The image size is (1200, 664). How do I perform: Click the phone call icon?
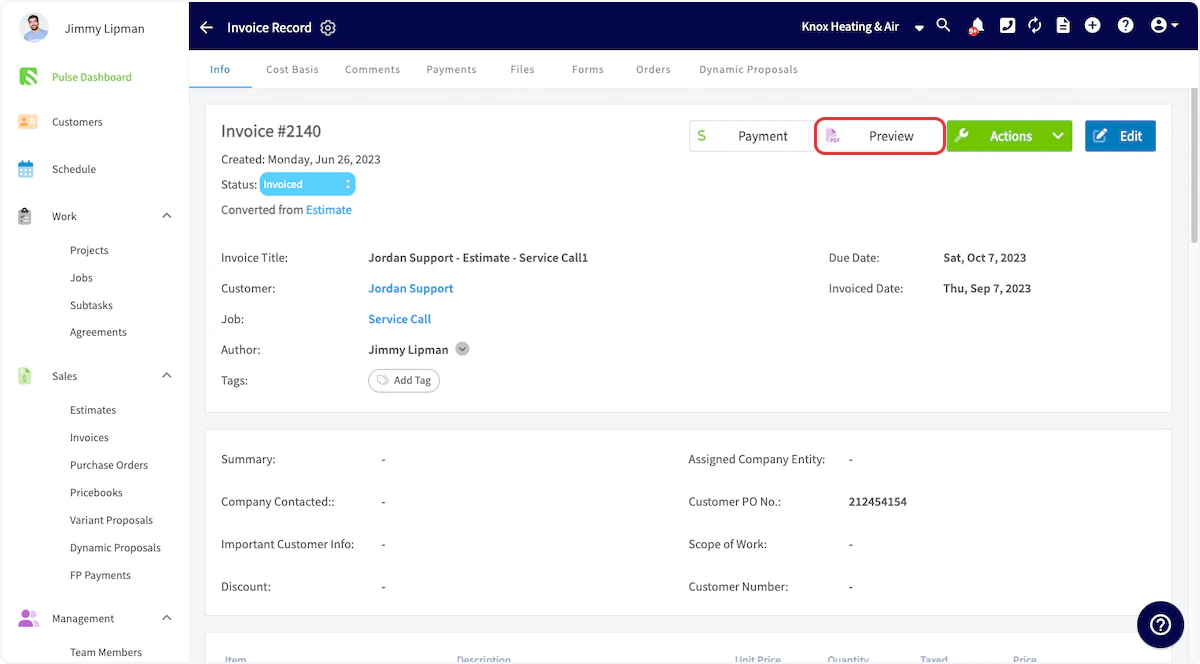click(1007, 26)
